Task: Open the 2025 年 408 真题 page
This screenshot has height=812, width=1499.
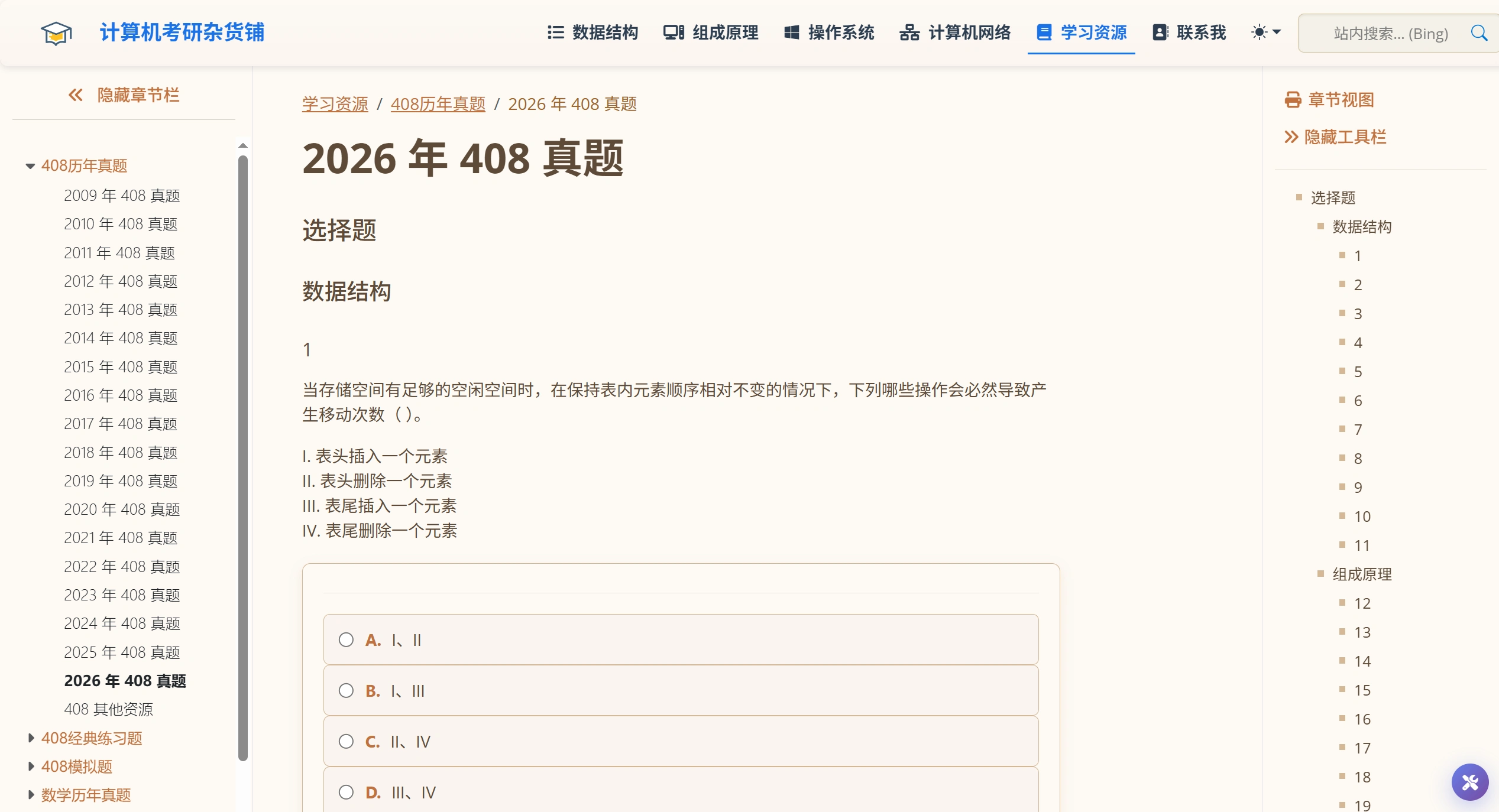Action: coord(122,652)
